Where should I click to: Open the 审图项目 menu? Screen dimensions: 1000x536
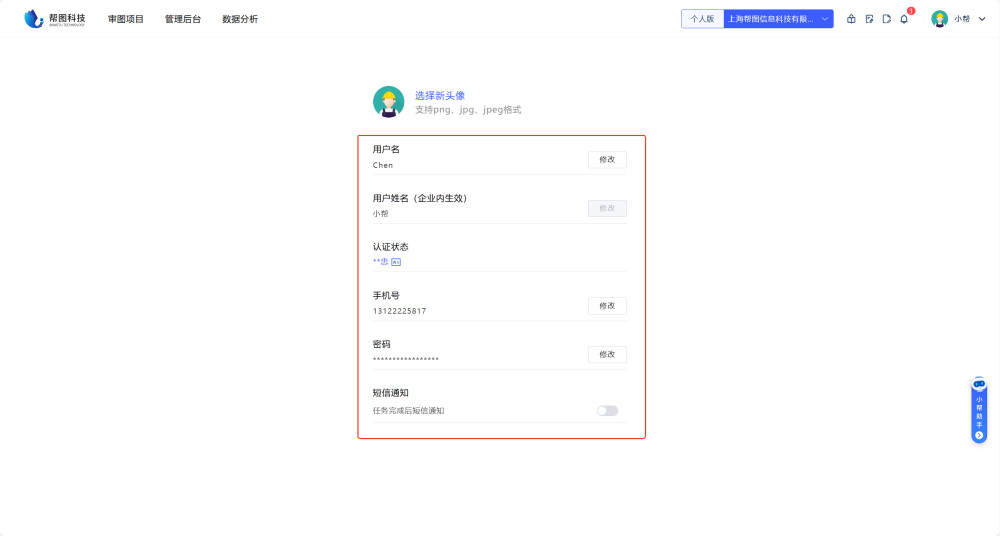(x=126, y=19)
